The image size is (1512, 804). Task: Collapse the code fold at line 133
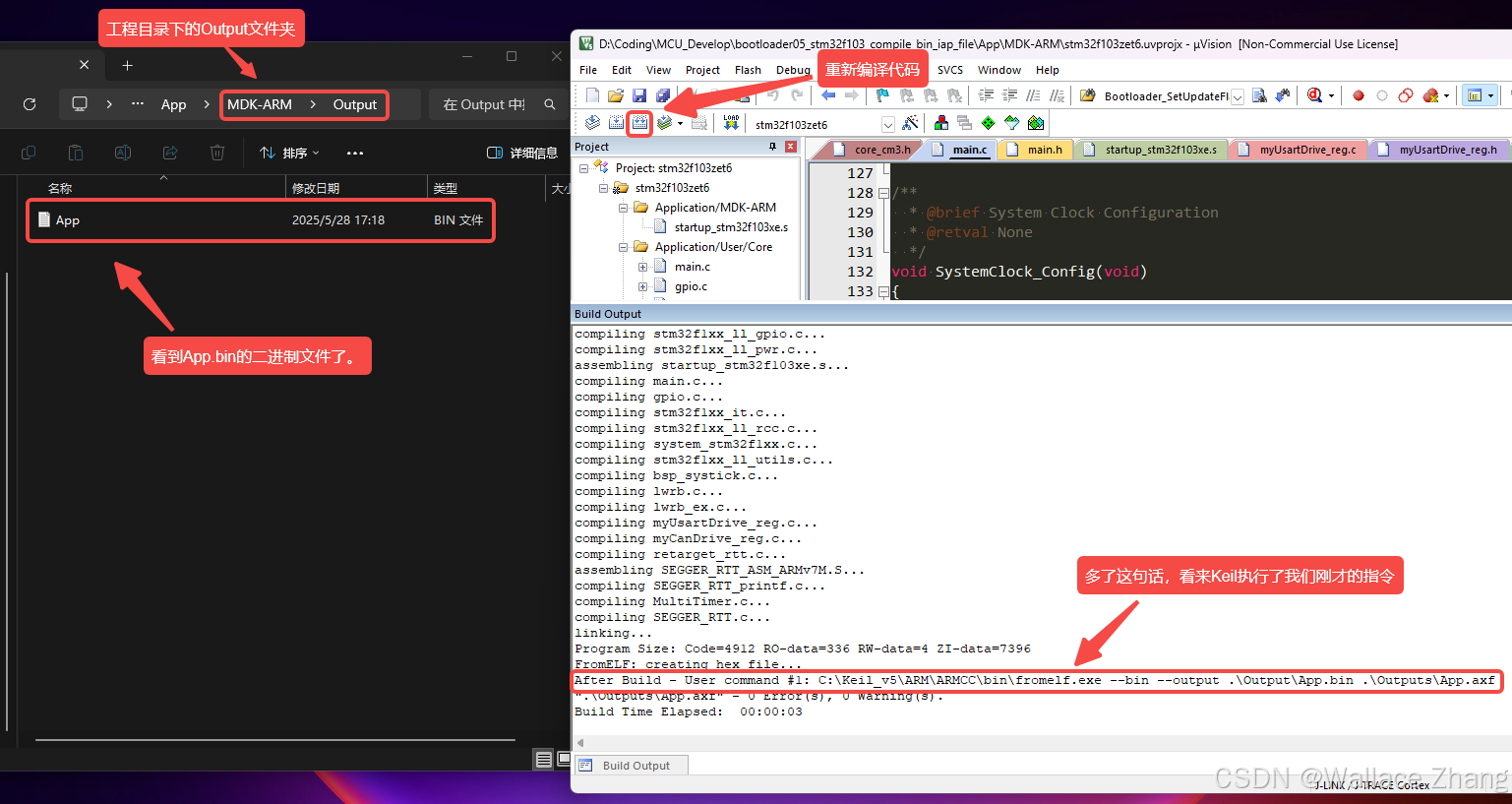click(883, 291)
